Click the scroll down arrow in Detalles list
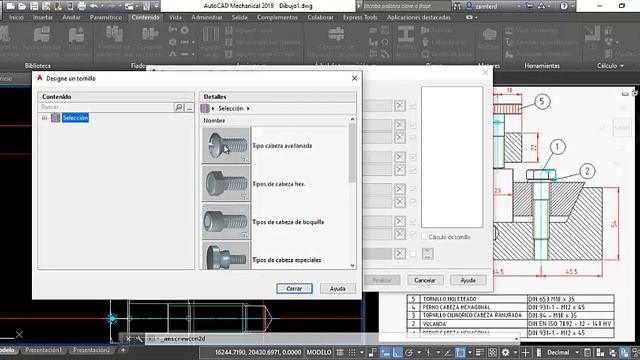This screenshot has width=640, height=360. point(352,266)
